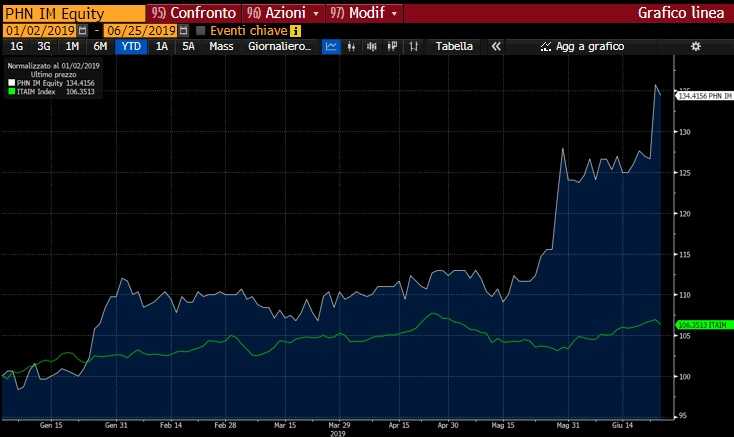
Task: Select the point-and-figure chart type icon
Action: point(392,46)
